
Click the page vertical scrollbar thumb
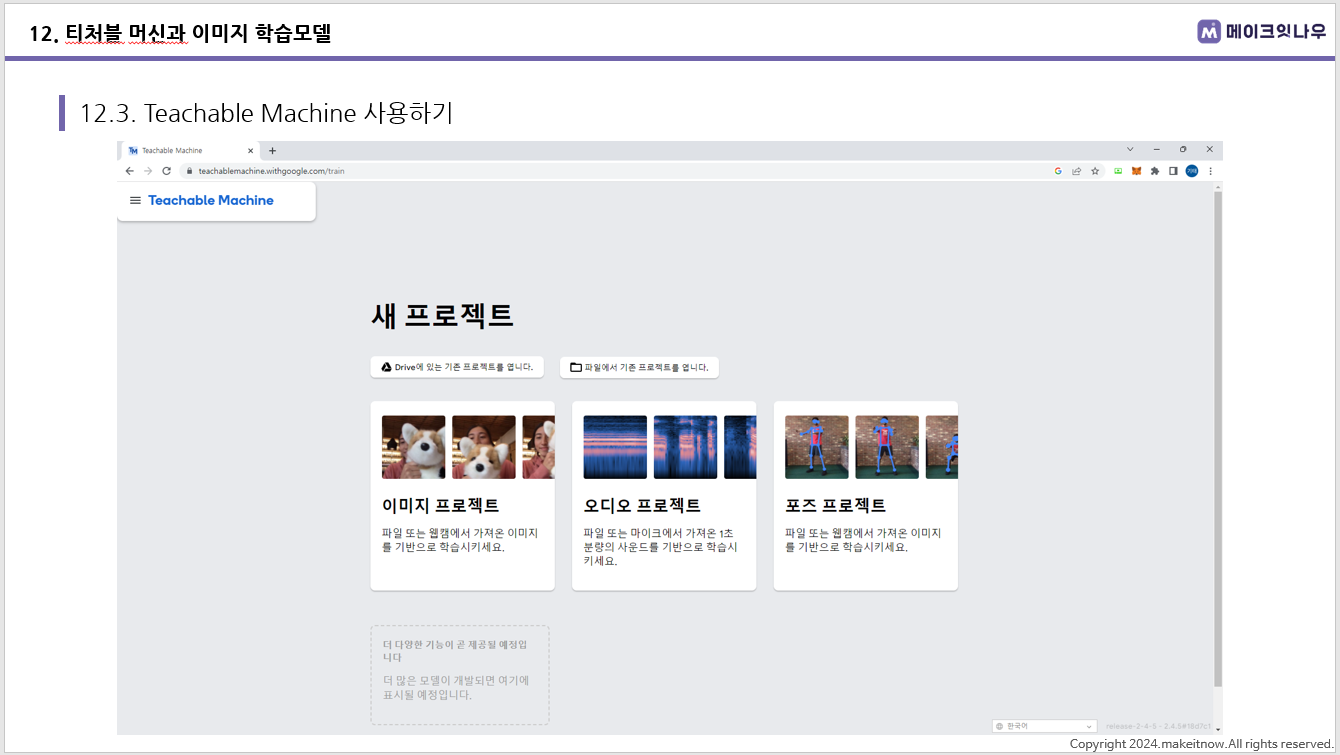1217,438
